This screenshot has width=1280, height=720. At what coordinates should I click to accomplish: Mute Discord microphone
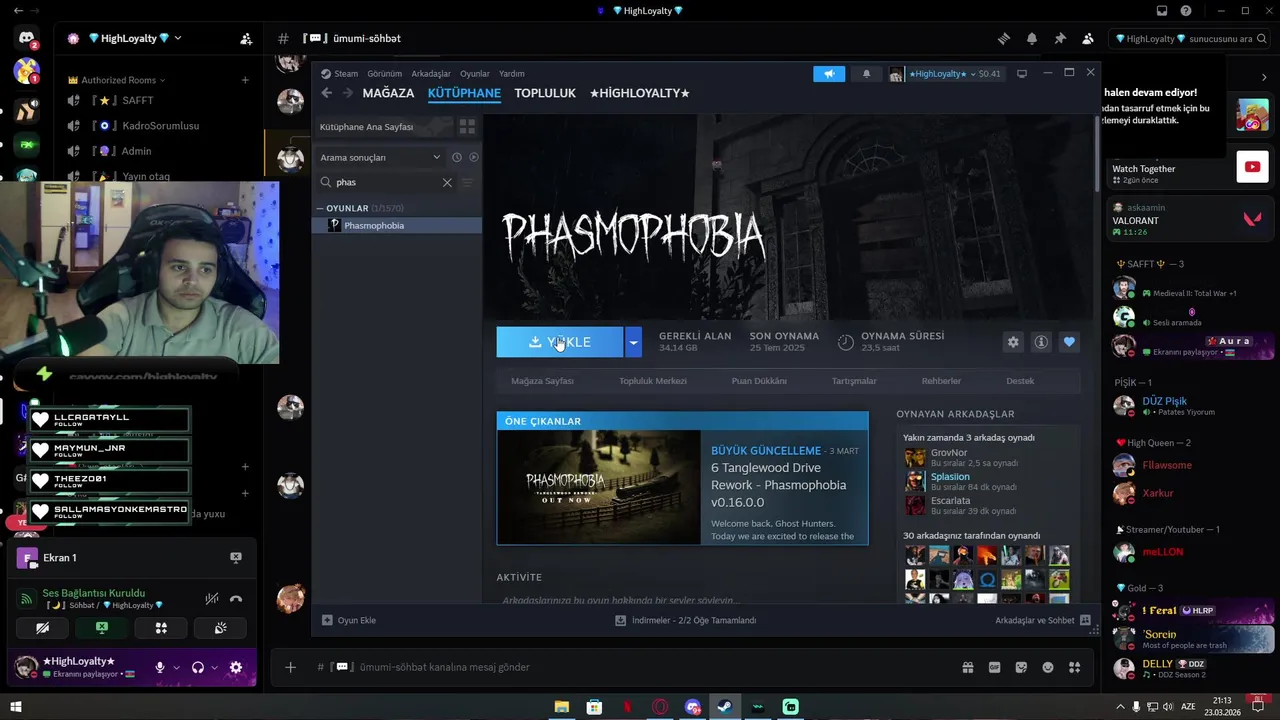click(160, 667)
